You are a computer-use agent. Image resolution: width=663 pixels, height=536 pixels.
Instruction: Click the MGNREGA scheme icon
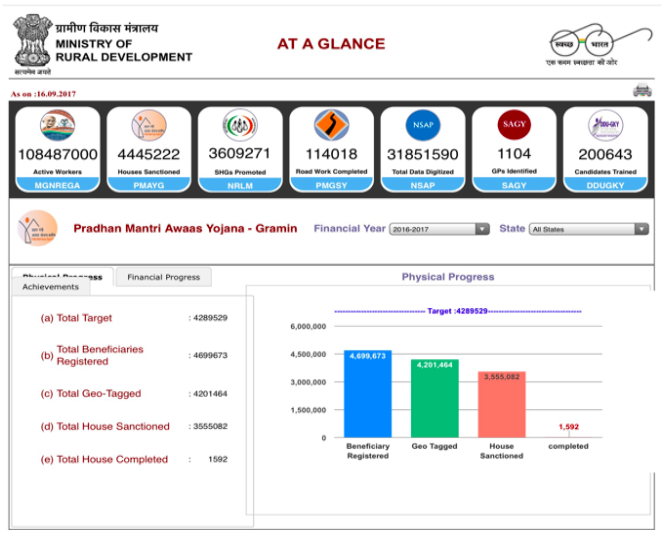[x=58, y=127]
